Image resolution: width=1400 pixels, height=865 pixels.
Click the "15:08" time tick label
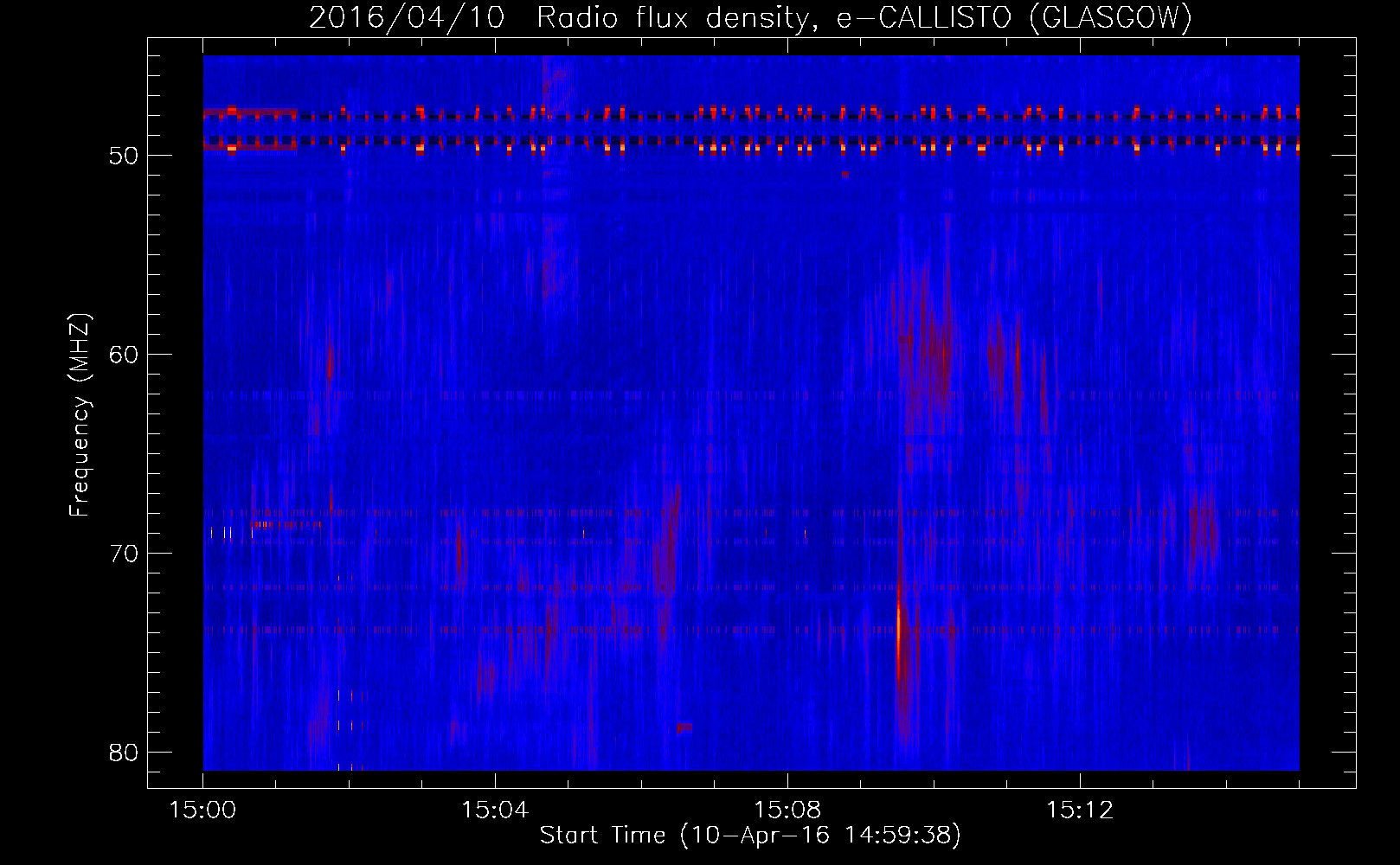[787, 811]
